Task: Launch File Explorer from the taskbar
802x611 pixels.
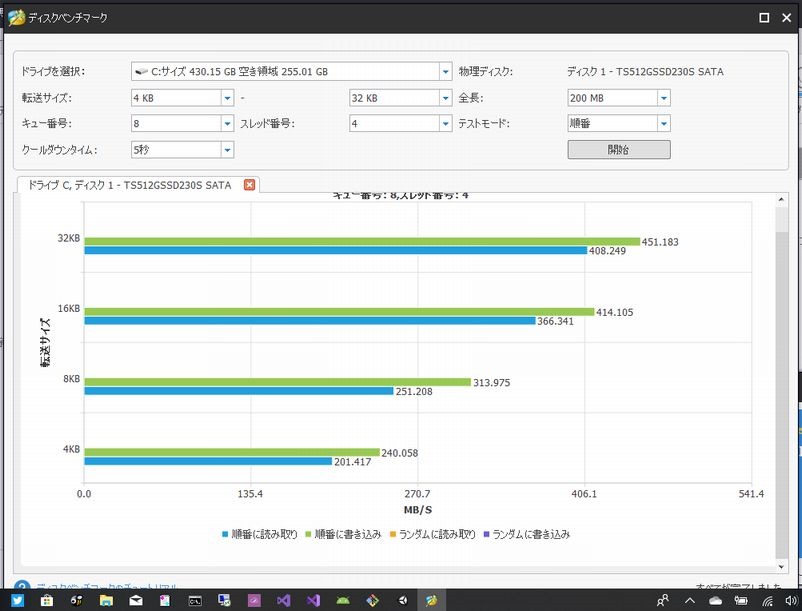Action: (x=105, y=600)
